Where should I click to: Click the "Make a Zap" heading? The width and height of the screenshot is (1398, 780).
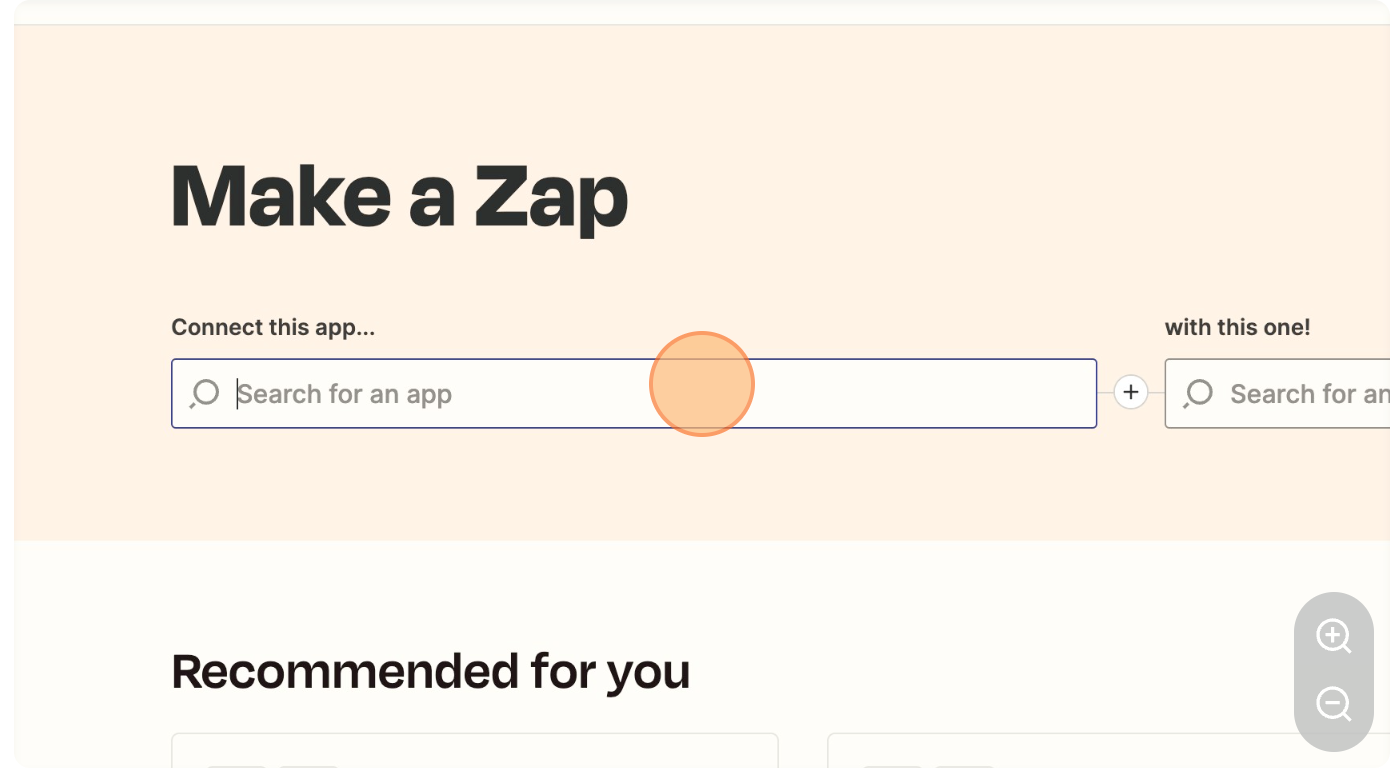click(399, 196)
